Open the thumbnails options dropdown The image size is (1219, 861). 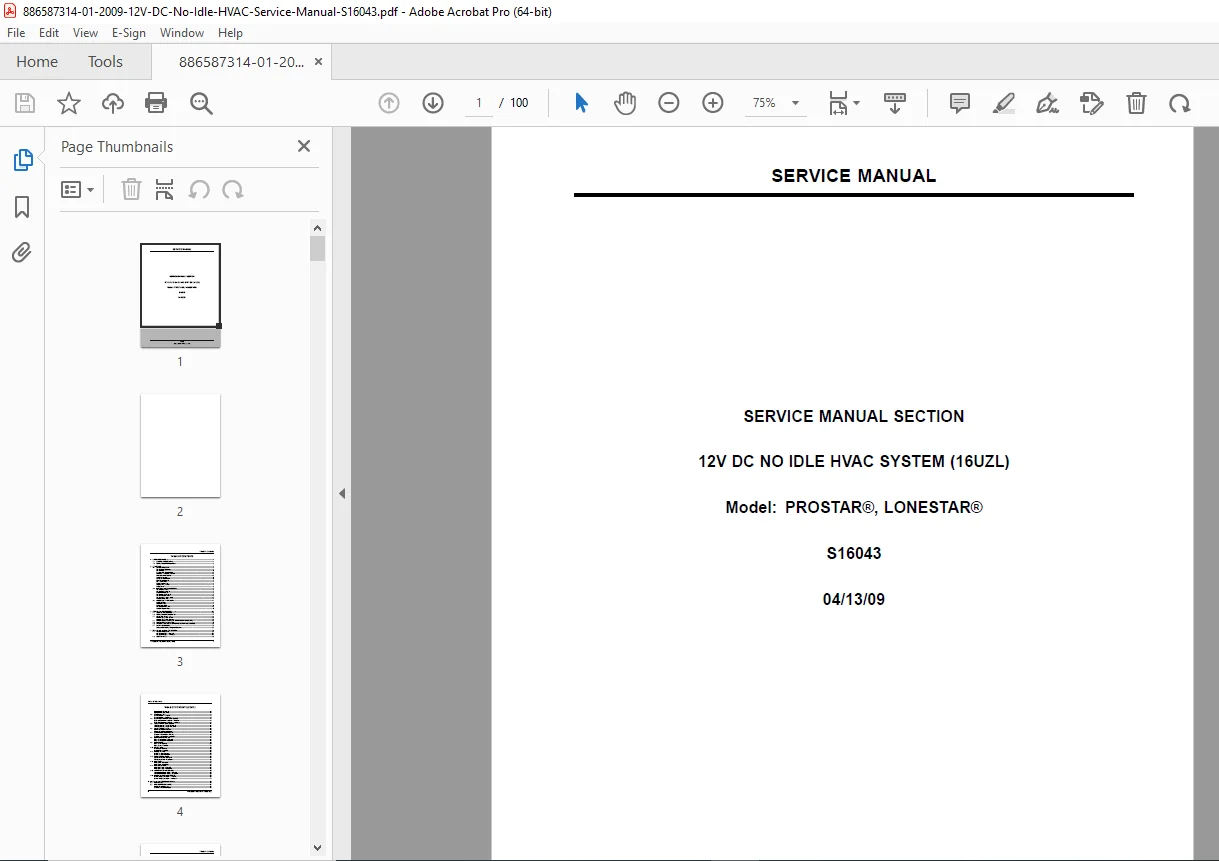[77, 189]
